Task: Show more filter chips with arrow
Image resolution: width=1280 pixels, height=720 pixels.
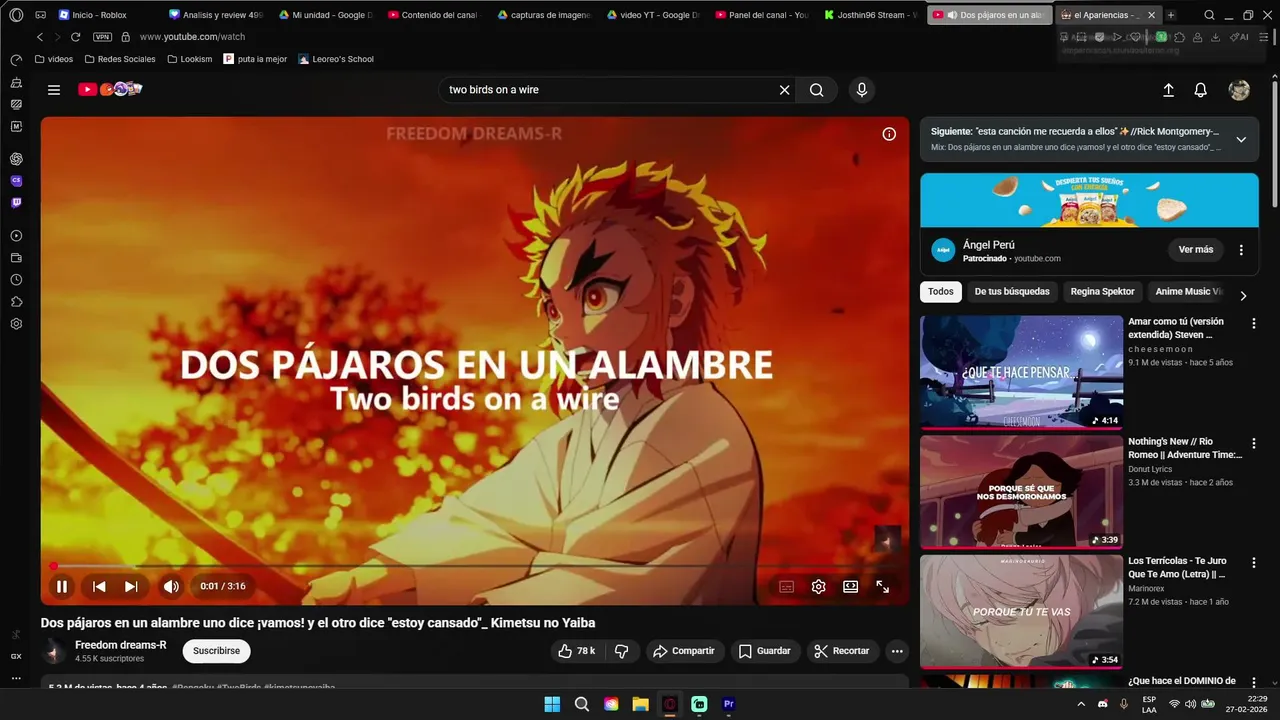Action: (1243, 296)
